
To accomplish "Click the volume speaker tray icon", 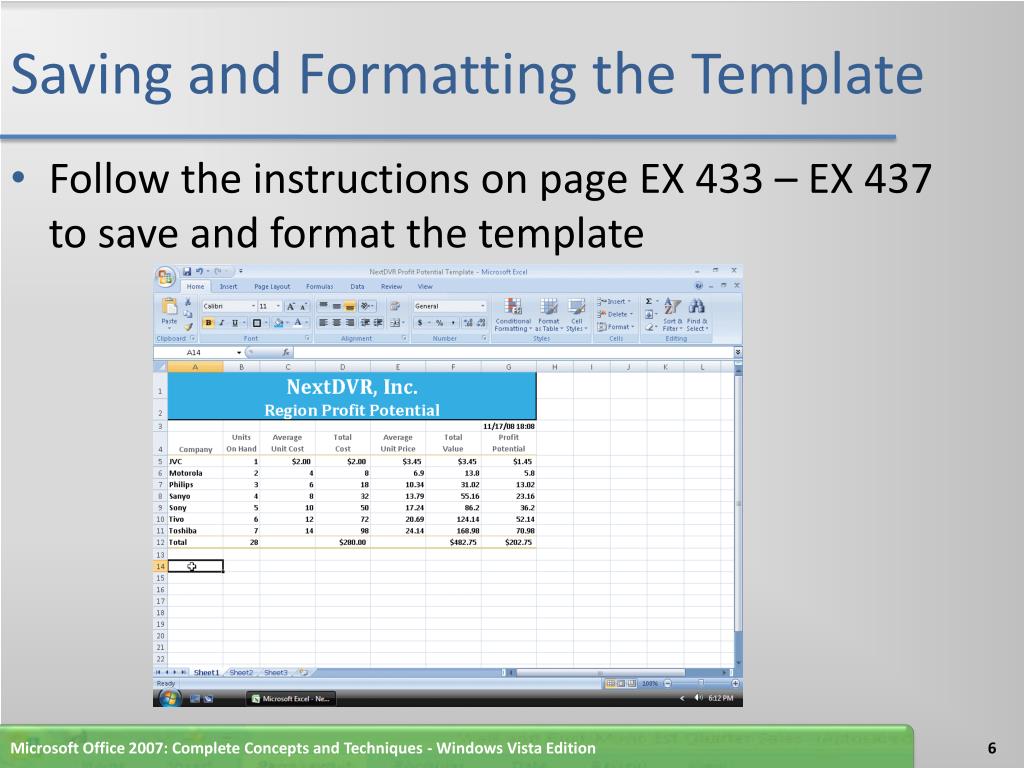I will tap(698, 698).
